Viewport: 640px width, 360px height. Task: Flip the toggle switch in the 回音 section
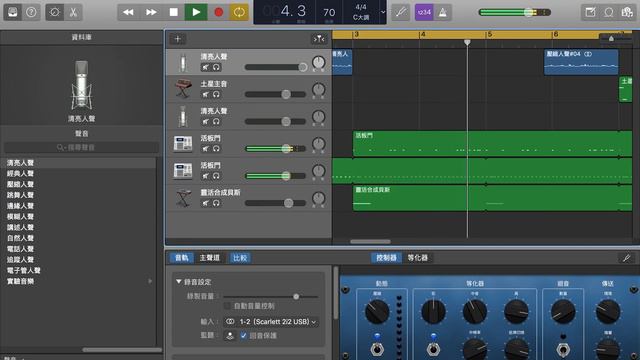pyautogui.click(x=563, y=349)
